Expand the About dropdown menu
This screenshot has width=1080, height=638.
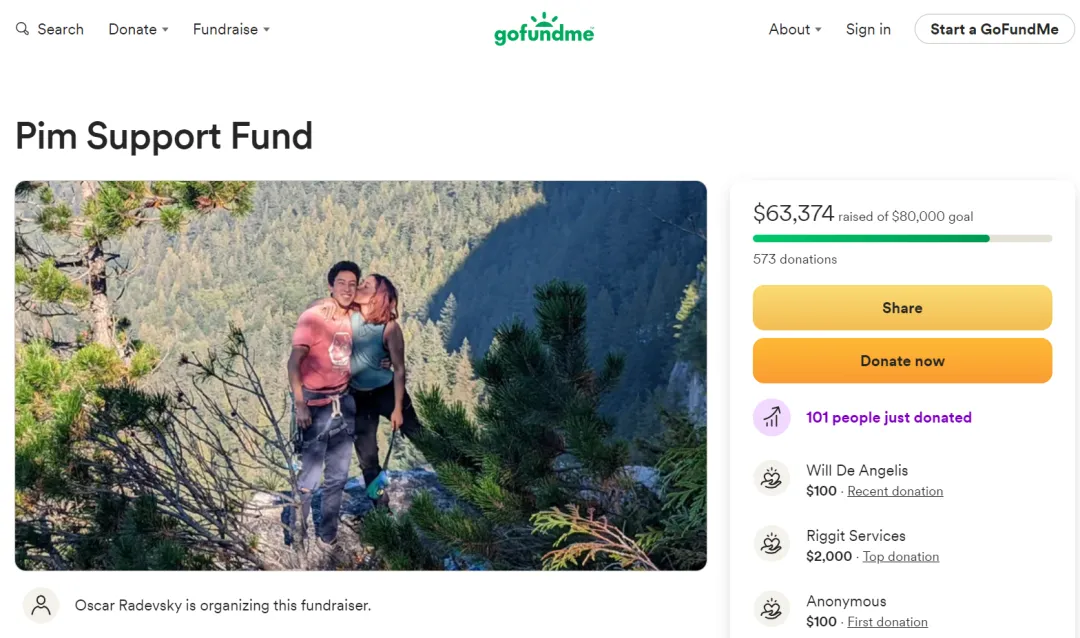click(795, 29)
